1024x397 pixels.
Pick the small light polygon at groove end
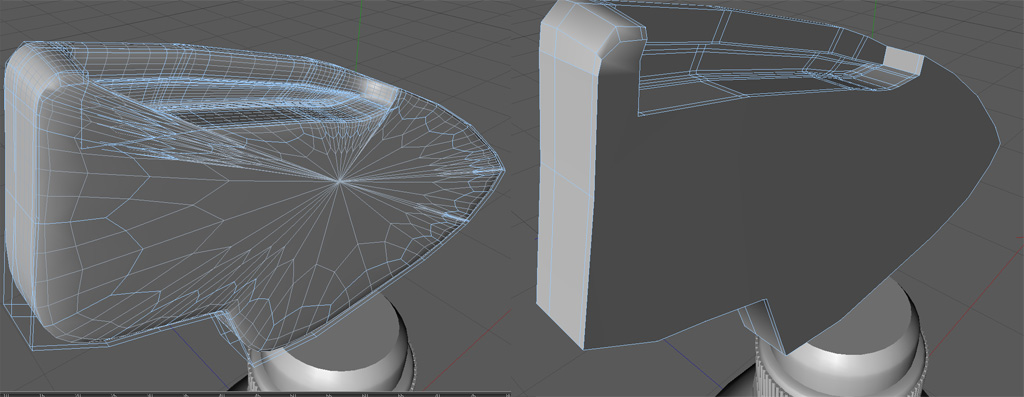(903, 59)
